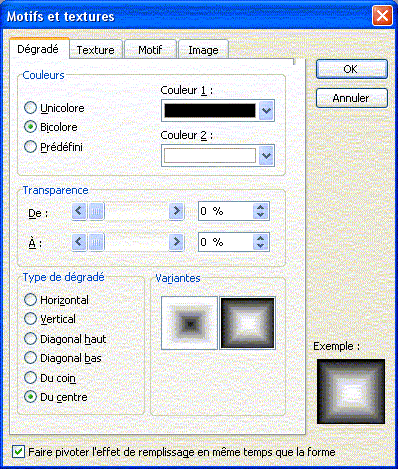Click left arrow of the De transparency scrollbar
Image resolution: width=398 pixels, height=469 pixels.
coord(79,211)
